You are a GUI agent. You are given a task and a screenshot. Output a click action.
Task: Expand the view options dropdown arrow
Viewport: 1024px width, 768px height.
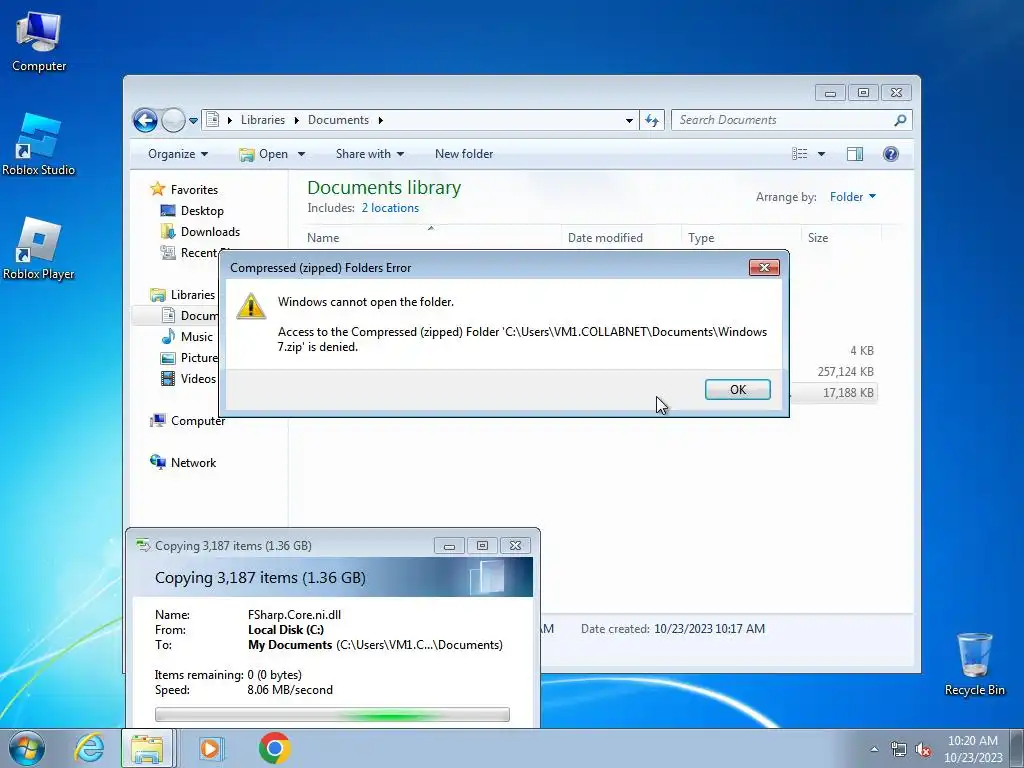(822, 154)
